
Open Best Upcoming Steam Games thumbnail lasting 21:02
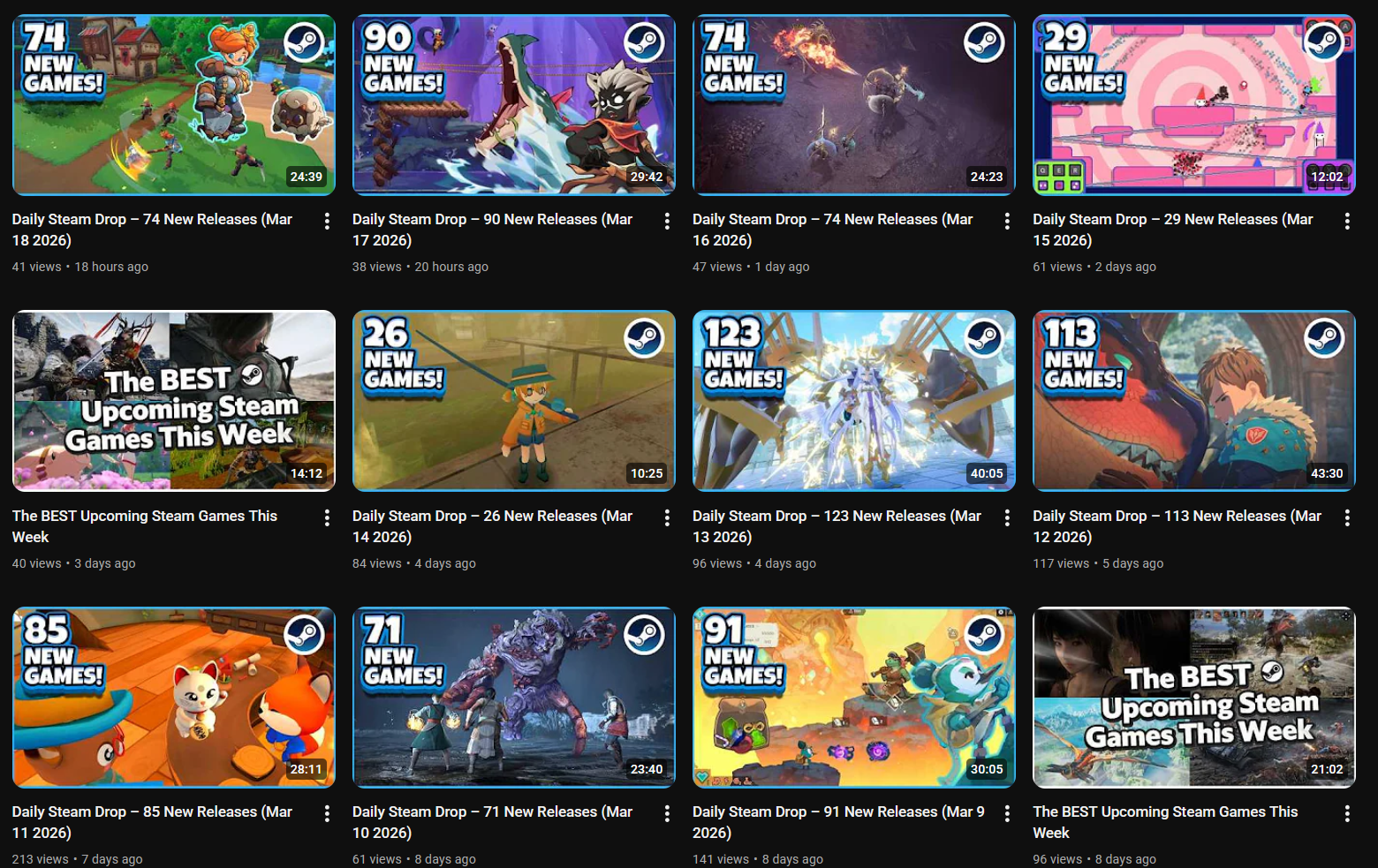point(1194,698)
